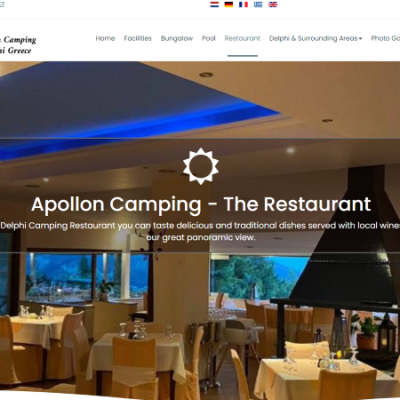Select the UK flag for English

tap(273, 5)
